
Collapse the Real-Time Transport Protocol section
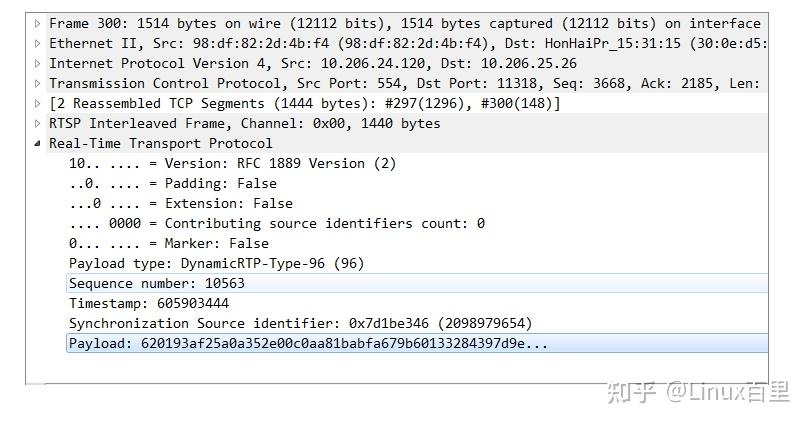(x=38, y=143)
